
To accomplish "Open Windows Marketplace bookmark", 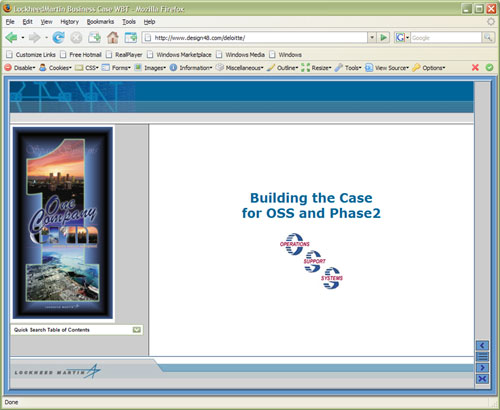I will coord(179,55).
